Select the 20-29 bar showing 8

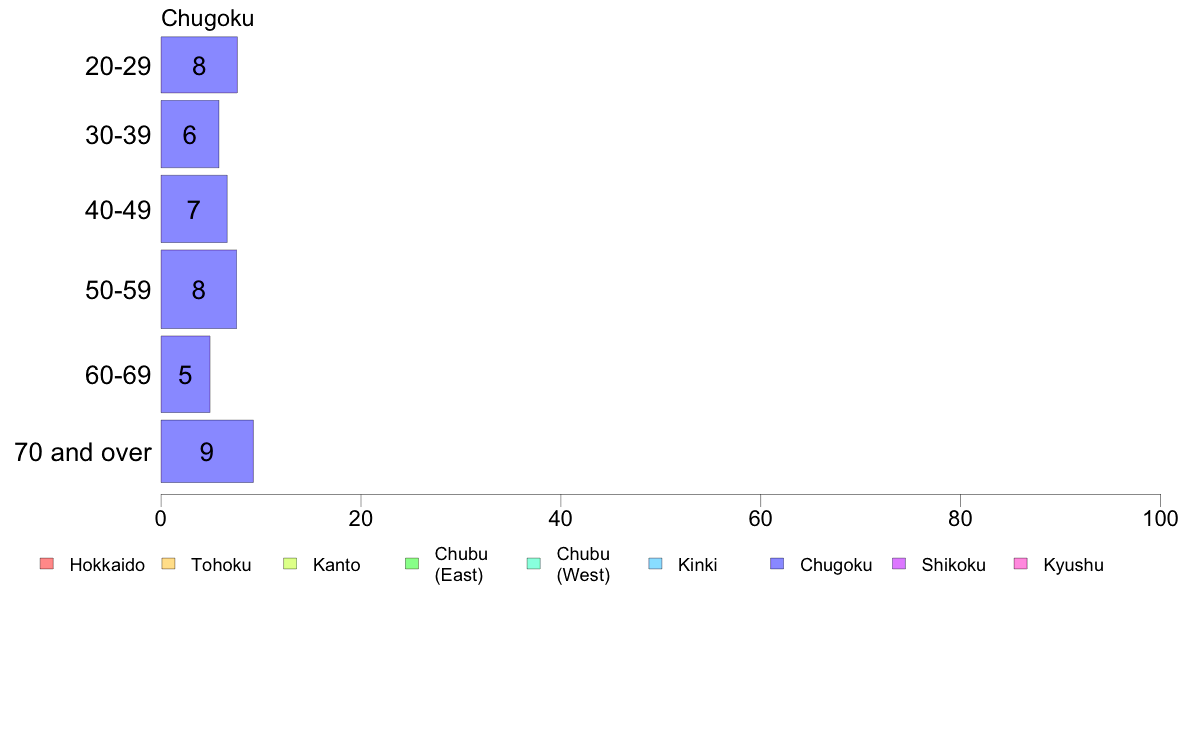click(199, 65)
